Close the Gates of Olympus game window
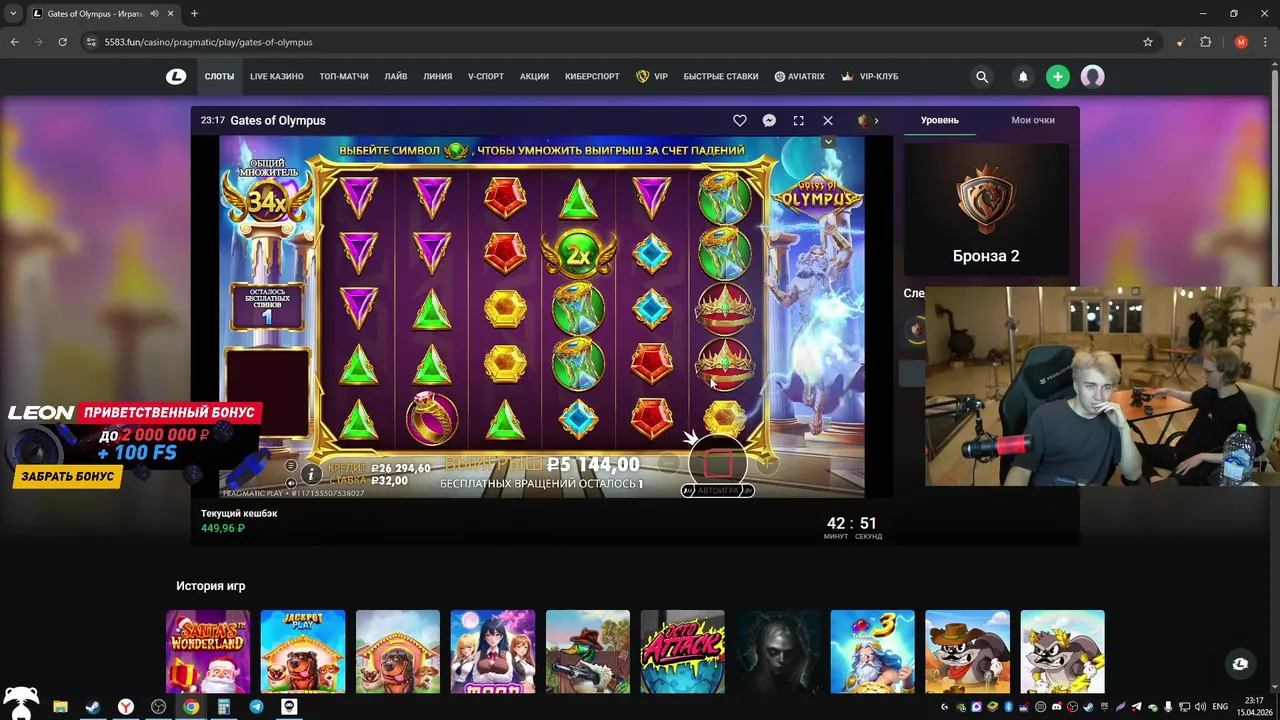 (x=828, y=120)
